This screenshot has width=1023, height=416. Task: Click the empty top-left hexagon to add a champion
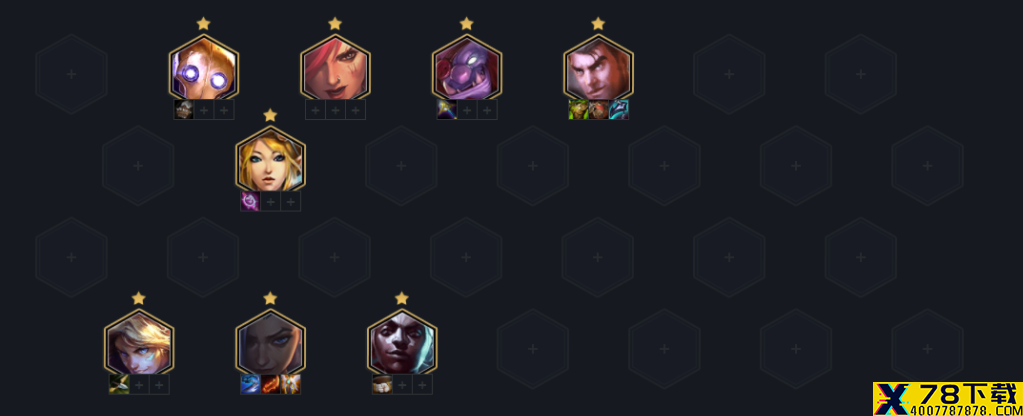pos(72,74)
